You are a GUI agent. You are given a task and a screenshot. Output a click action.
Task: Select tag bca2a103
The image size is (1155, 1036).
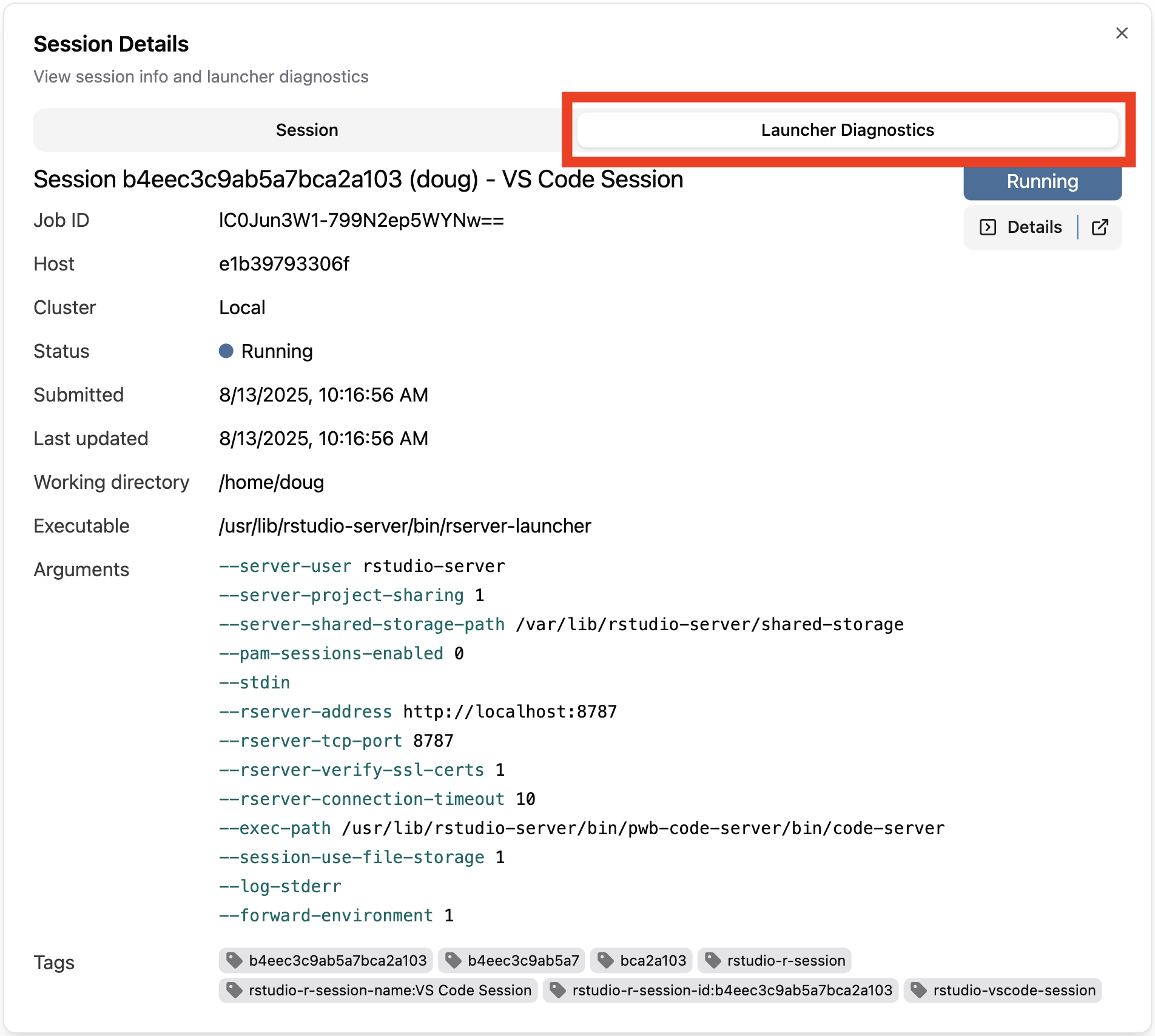tap(641, 960)
